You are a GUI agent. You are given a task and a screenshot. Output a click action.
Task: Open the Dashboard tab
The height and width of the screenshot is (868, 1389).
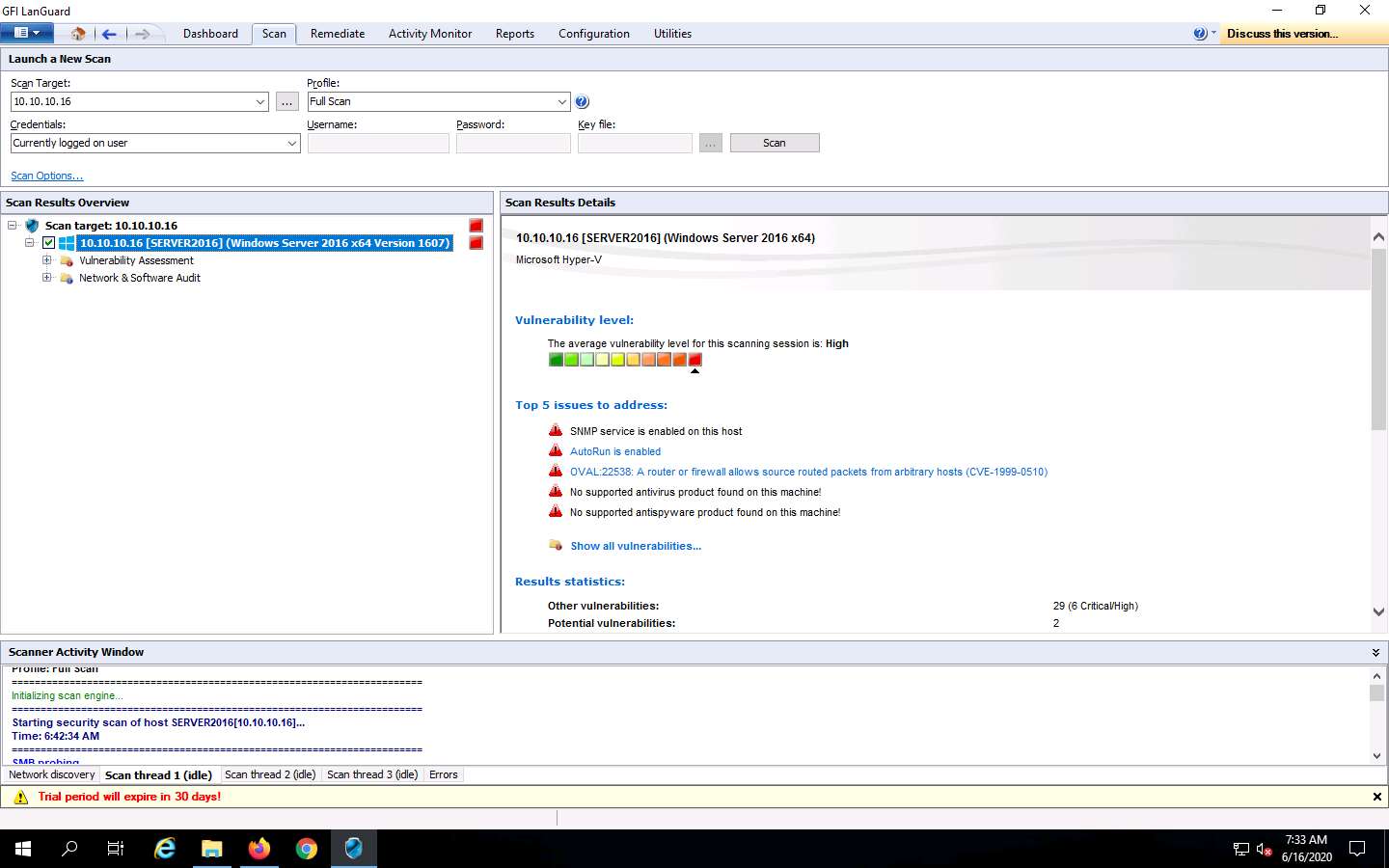[x=210, y=34]
